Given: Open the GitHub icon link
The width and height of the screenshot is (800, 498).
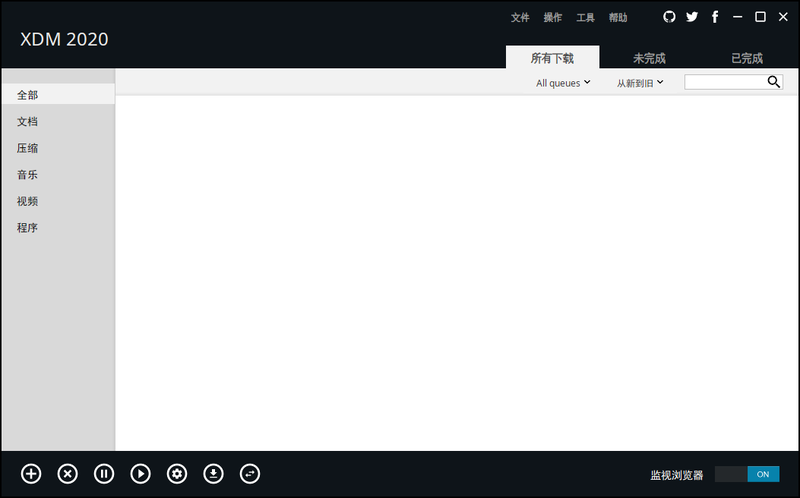Looking at the screenshot, I should [669, 17].
